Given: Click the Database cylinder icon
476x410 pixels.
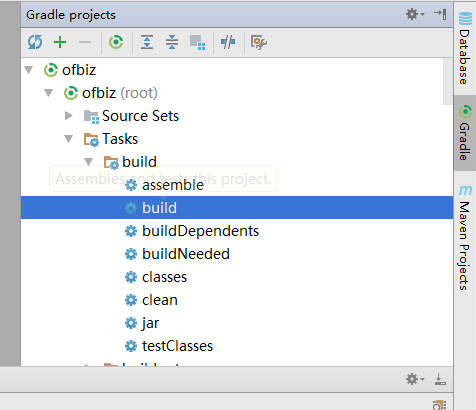Looking at the screenshot, I should coord(465,18).
